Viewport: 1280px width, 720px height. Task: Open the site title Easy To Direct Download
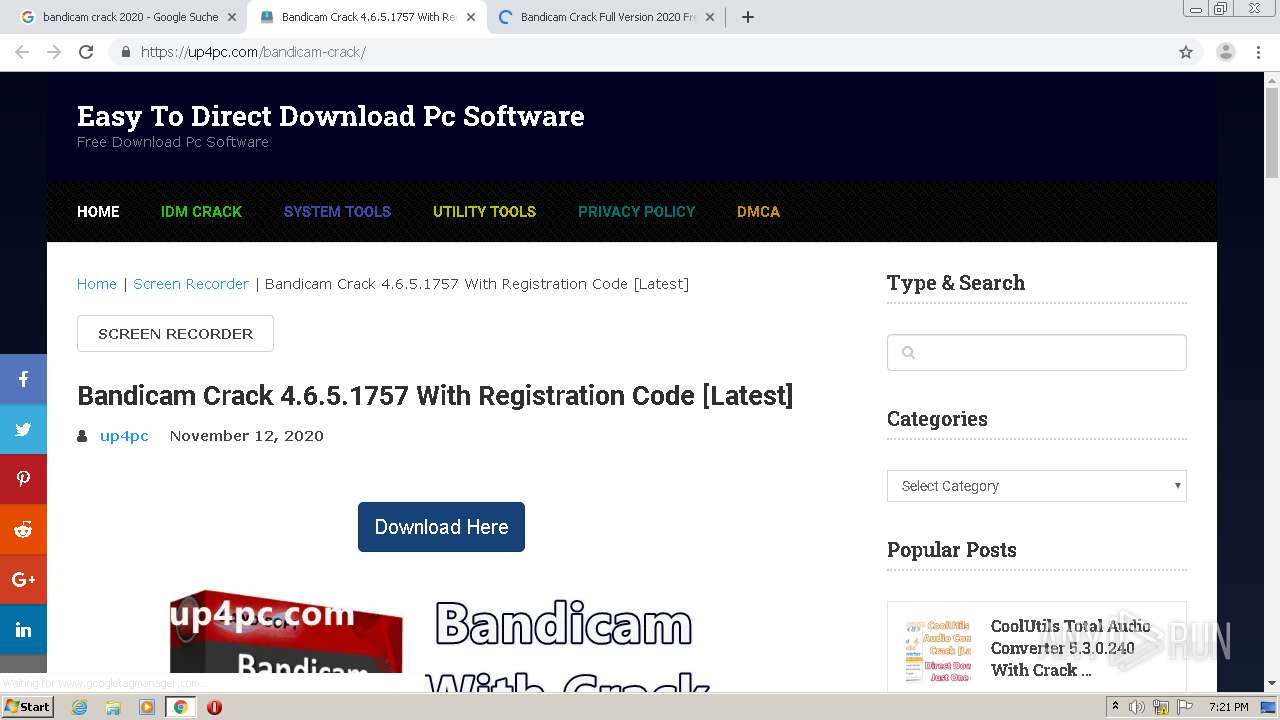tap(330, 116)
